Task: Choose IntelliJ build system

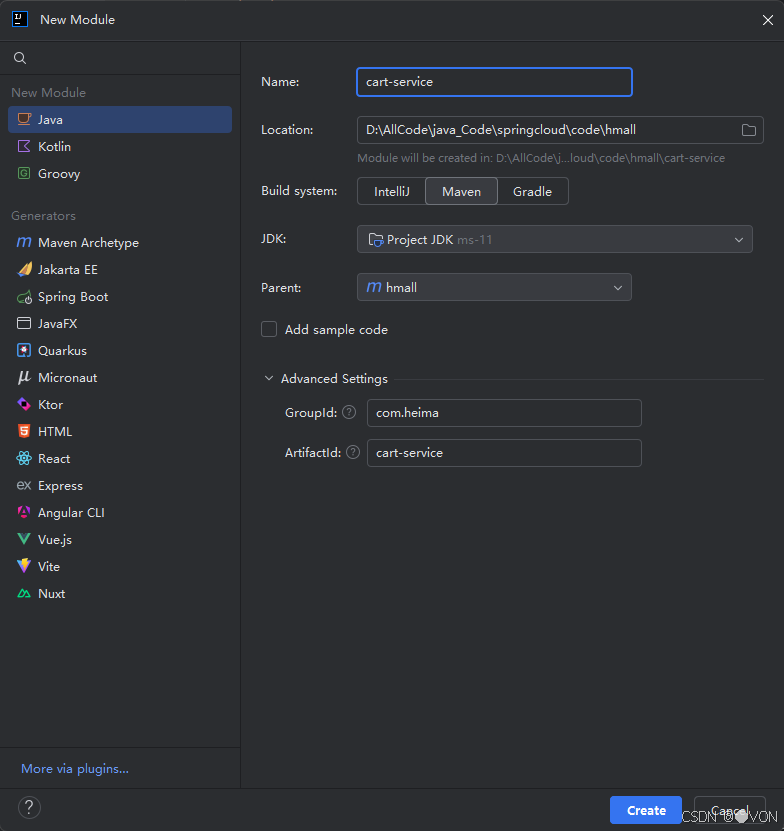Action: point(392,191)
